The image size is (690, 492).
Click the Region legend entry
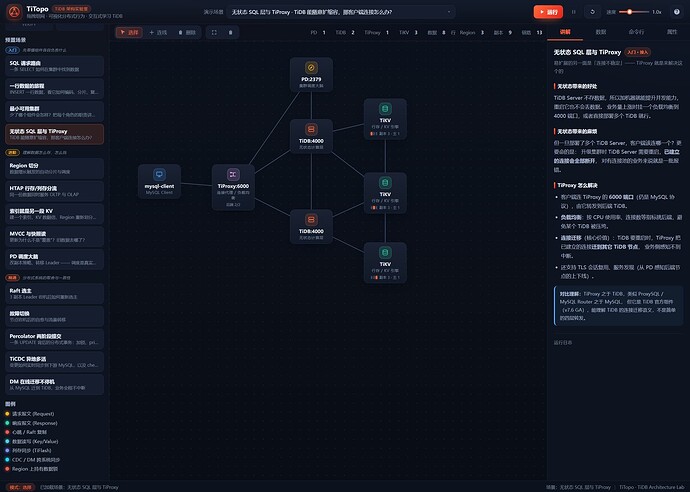(x=32, y=469)
